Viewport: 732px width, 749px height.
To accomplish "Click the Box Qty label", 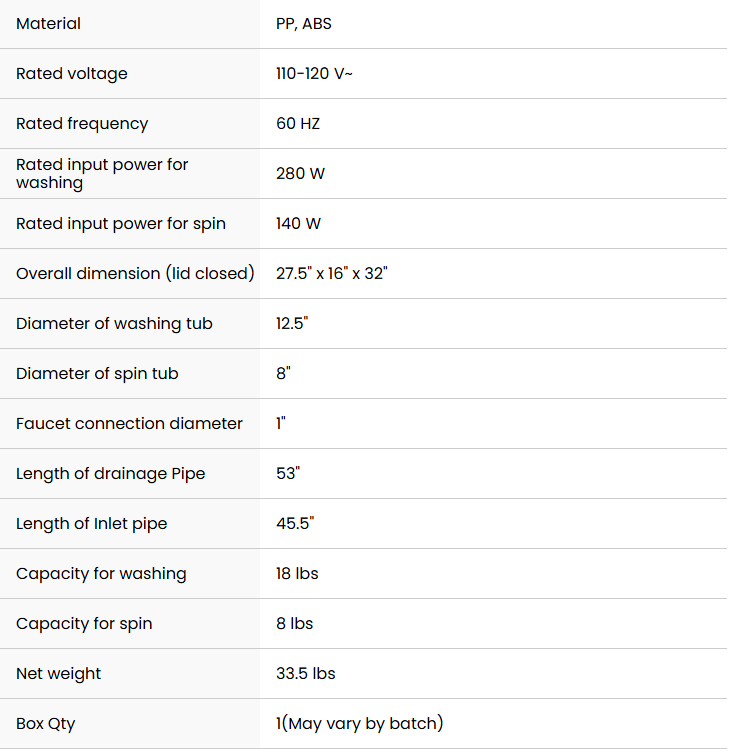I will pyautogui.click(x=45, y=723).
